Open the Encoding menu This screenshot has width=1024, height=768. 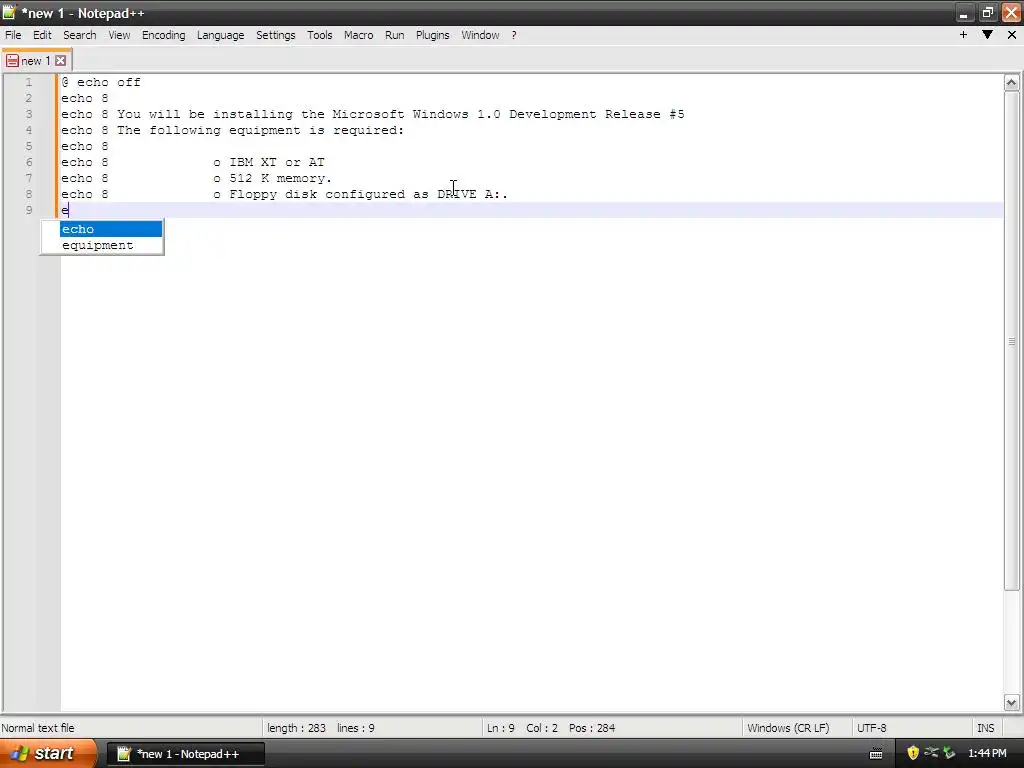[163, 35]
